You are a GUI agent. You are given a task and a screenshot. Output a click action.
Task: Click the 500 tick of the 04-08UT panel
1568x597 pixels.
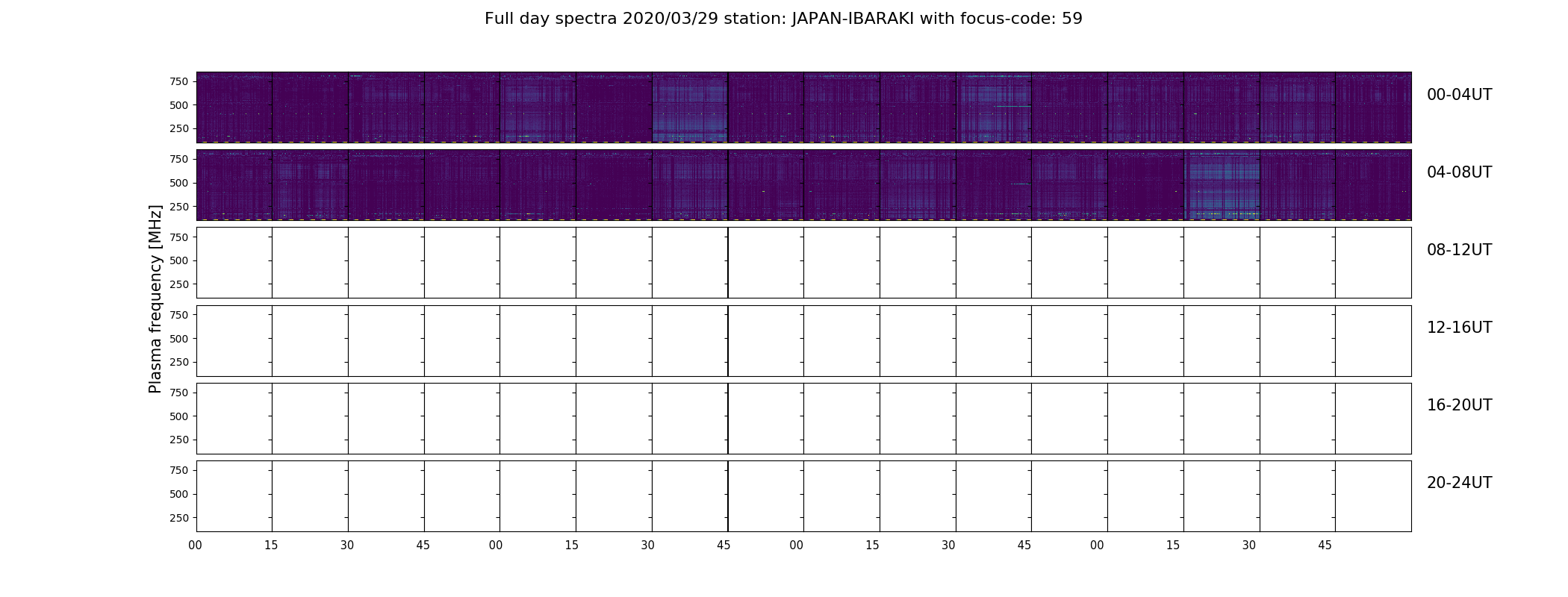[x=179, y=183]
